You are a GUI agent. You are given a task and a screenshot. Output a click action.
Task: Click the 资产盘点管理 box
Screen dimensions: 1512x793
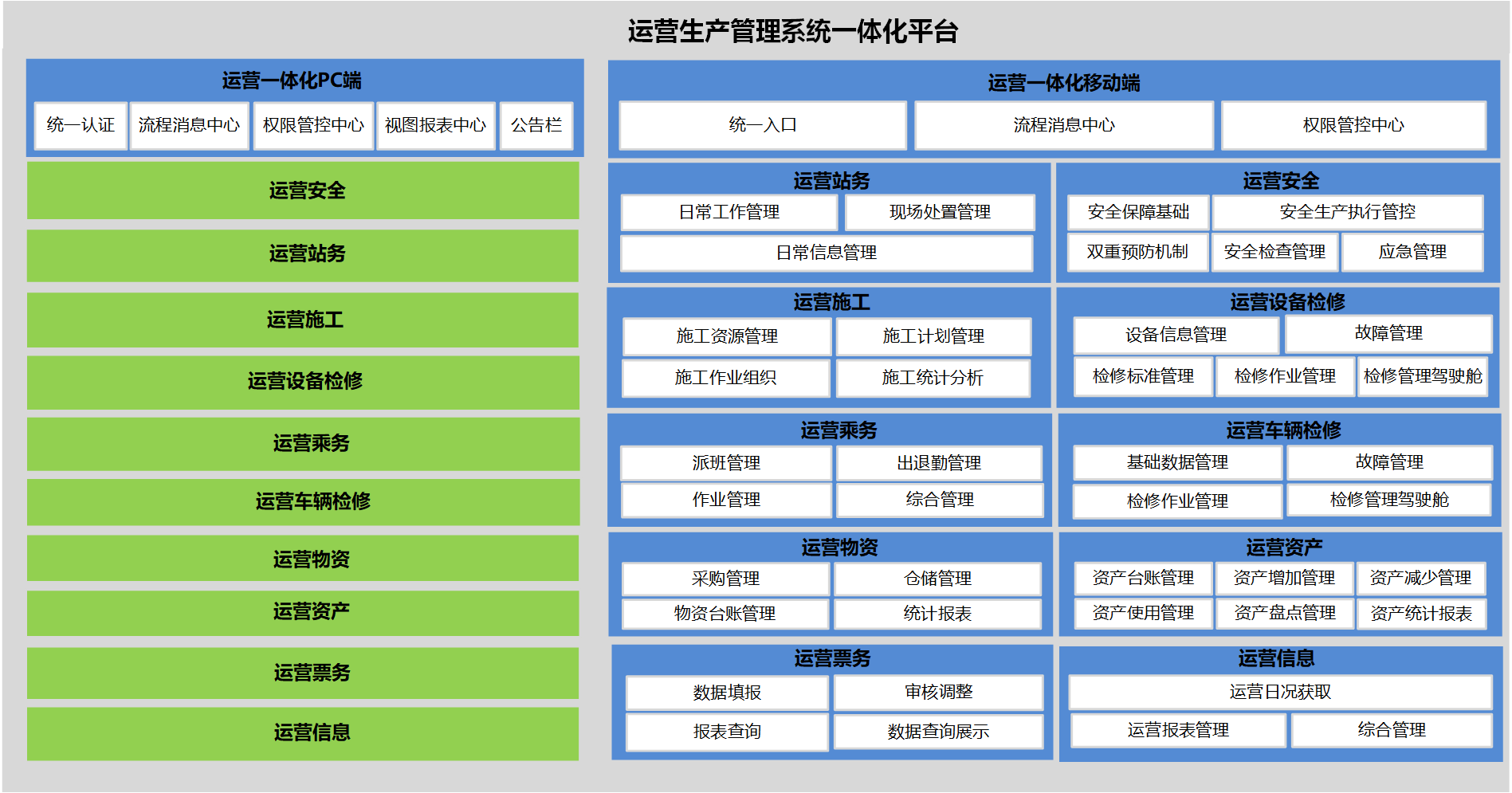(x=1284, y=613)
